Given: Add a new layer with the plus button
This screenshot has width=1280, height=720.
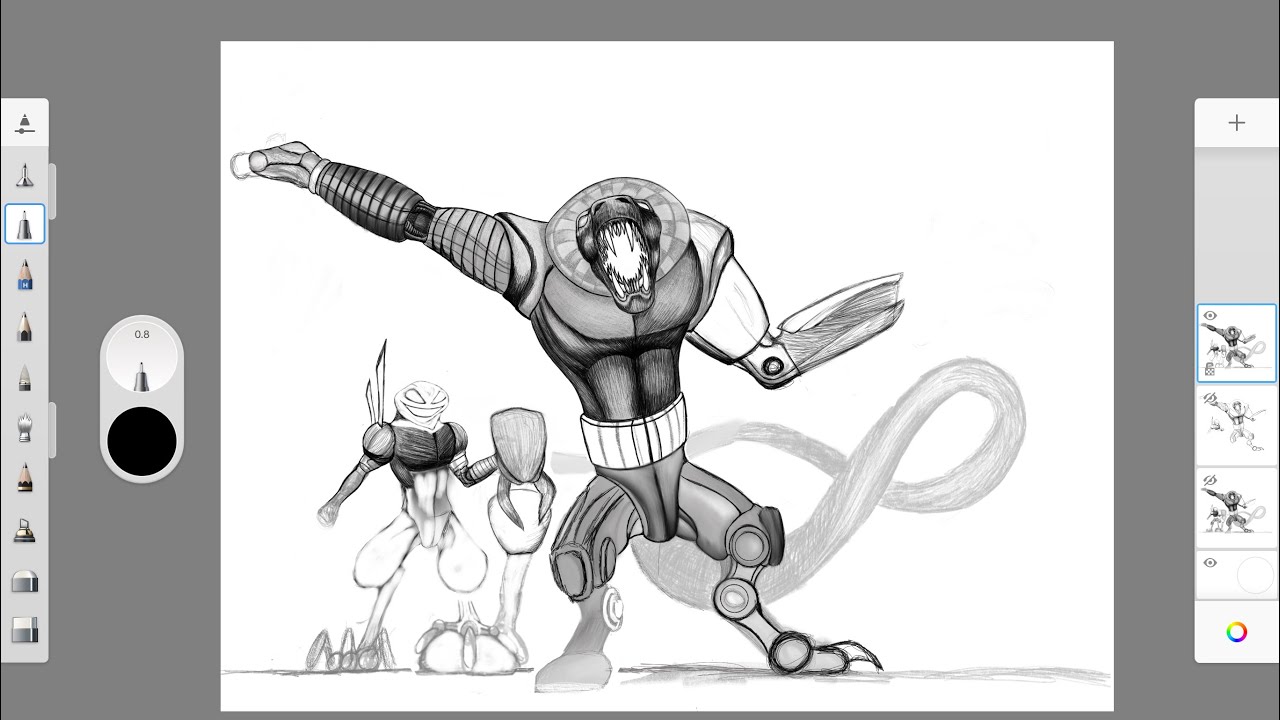Looking at the screenshot, I should click(1236, 122).
